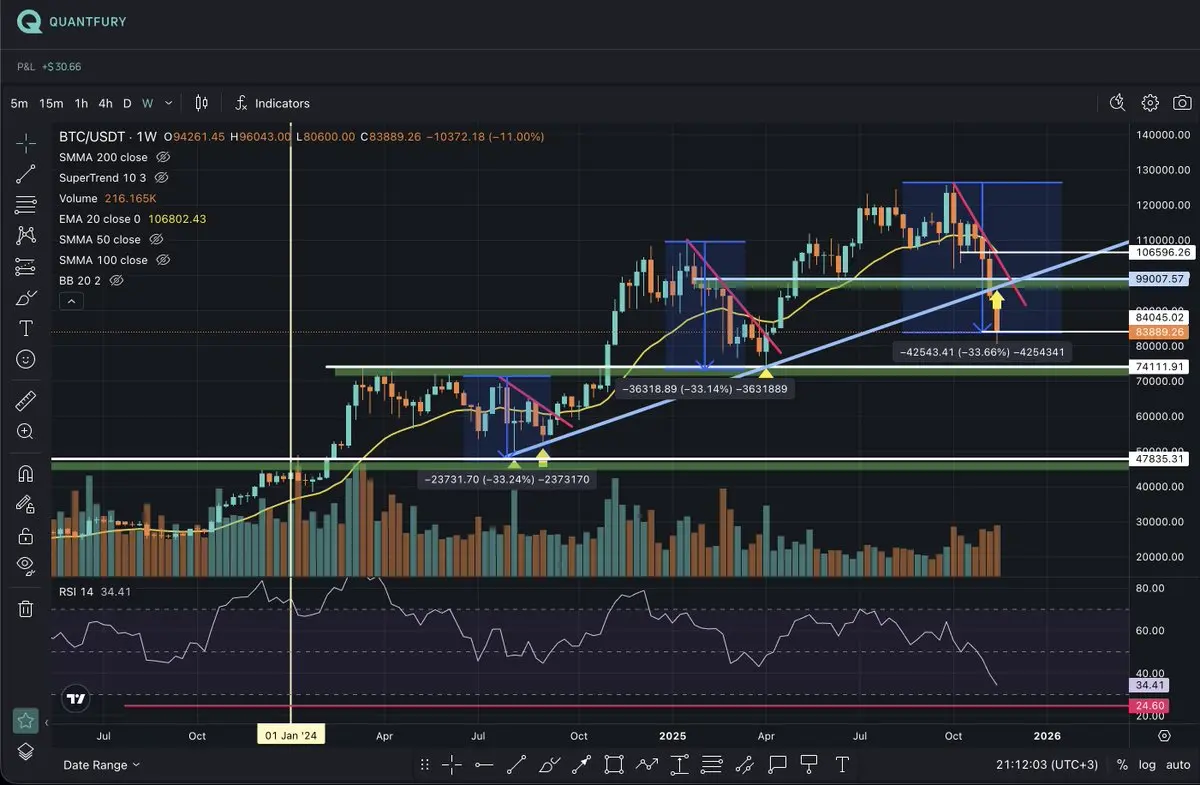
Task: Show the SMMA 50 close indicator
Action: (157, 239)
